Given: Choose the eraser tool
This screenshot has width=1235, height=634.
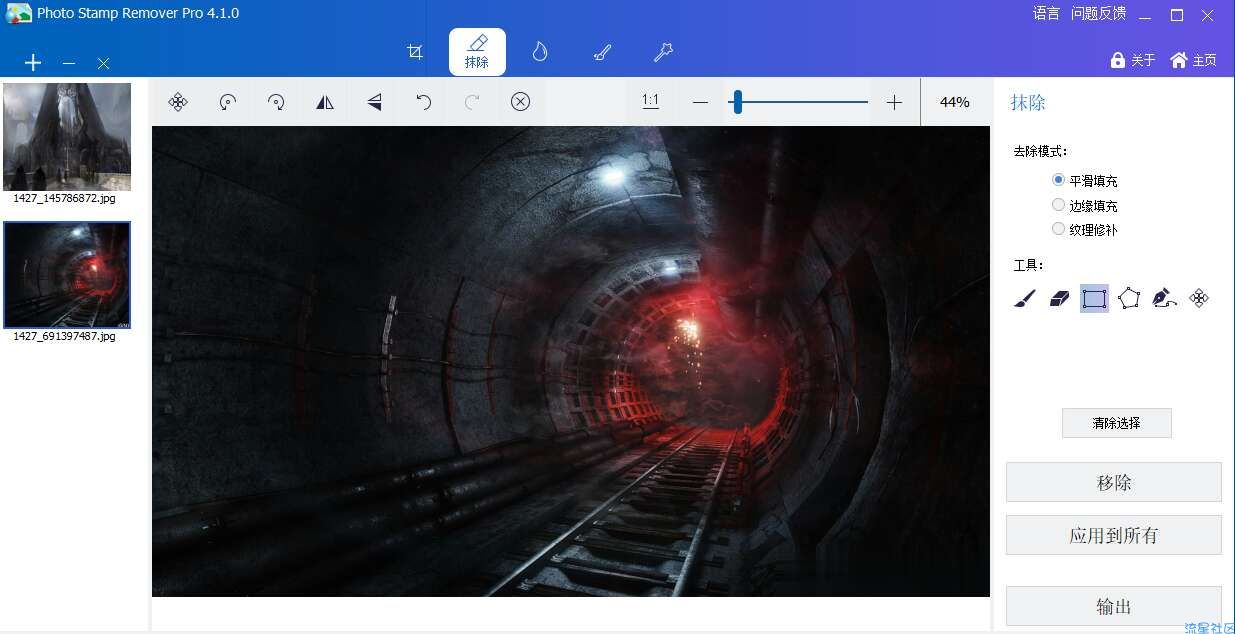Looking at the screenshot, I should point(1060,298).
